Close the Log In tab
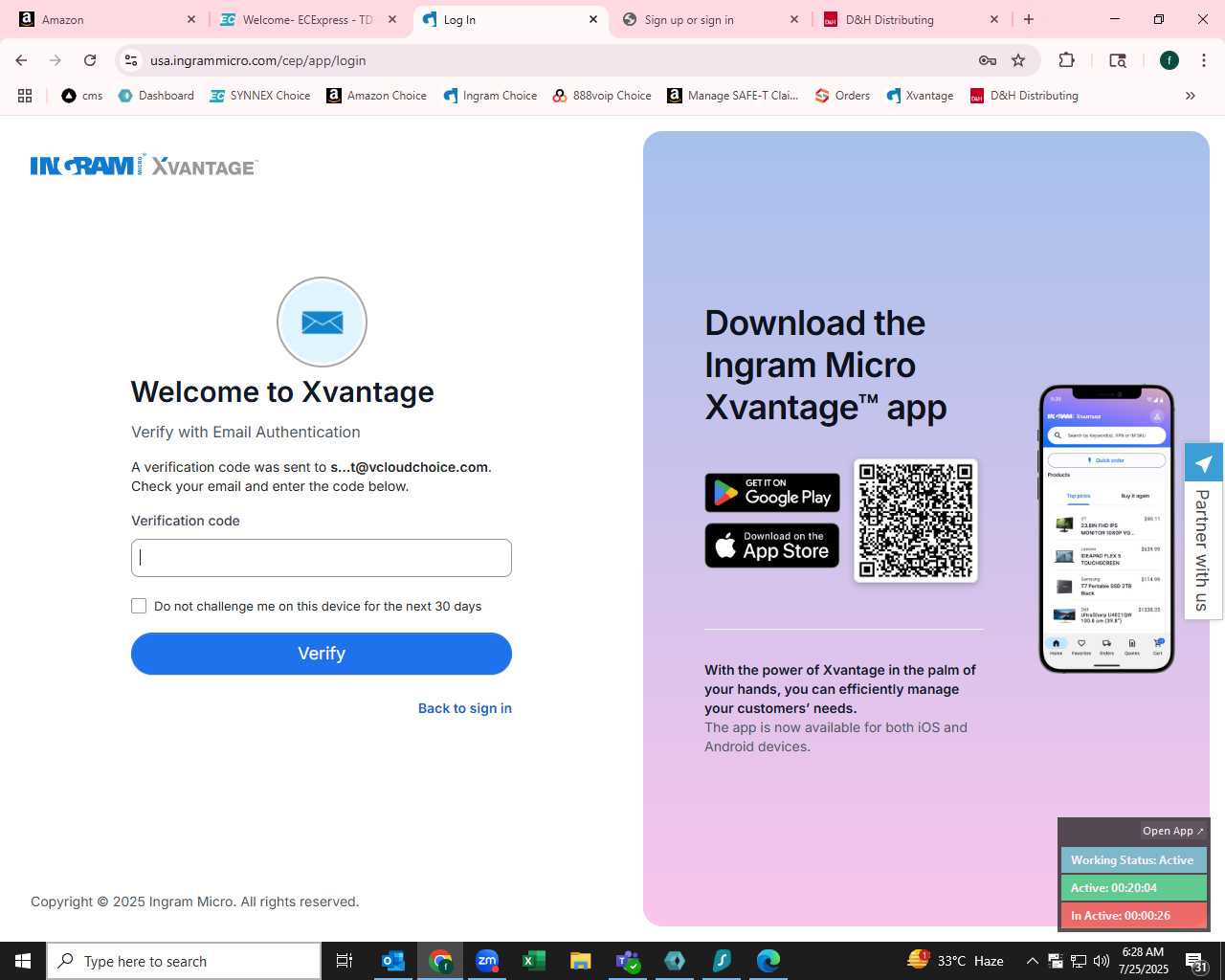This screenshot has height=980, width=1225. tap(593, 19)
